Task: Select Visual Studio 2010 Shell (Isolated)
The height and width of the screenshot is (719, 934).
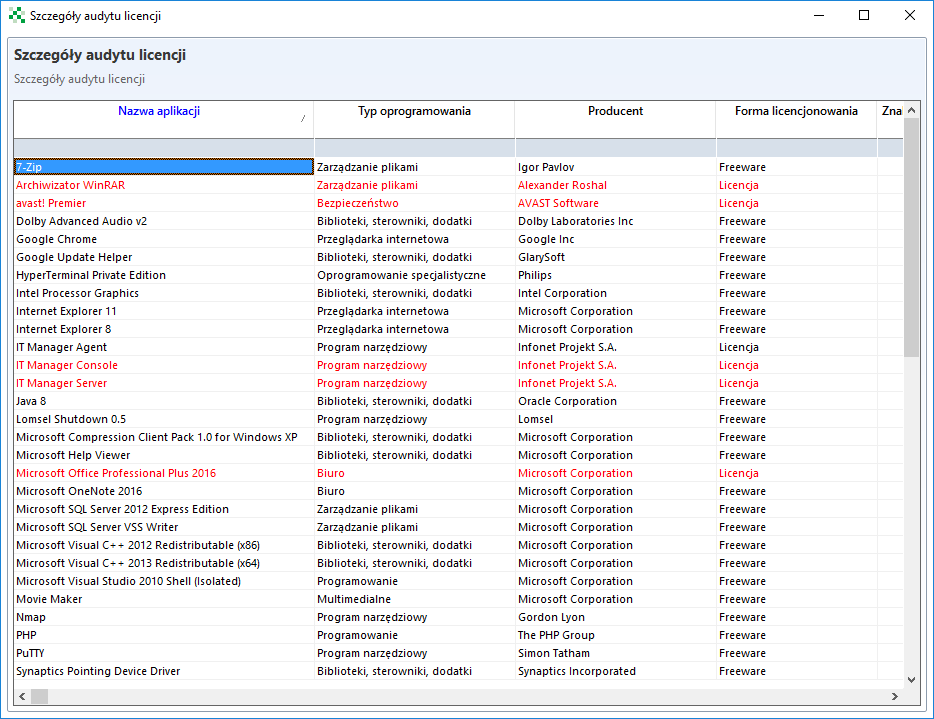Action: tap(459, 581)
